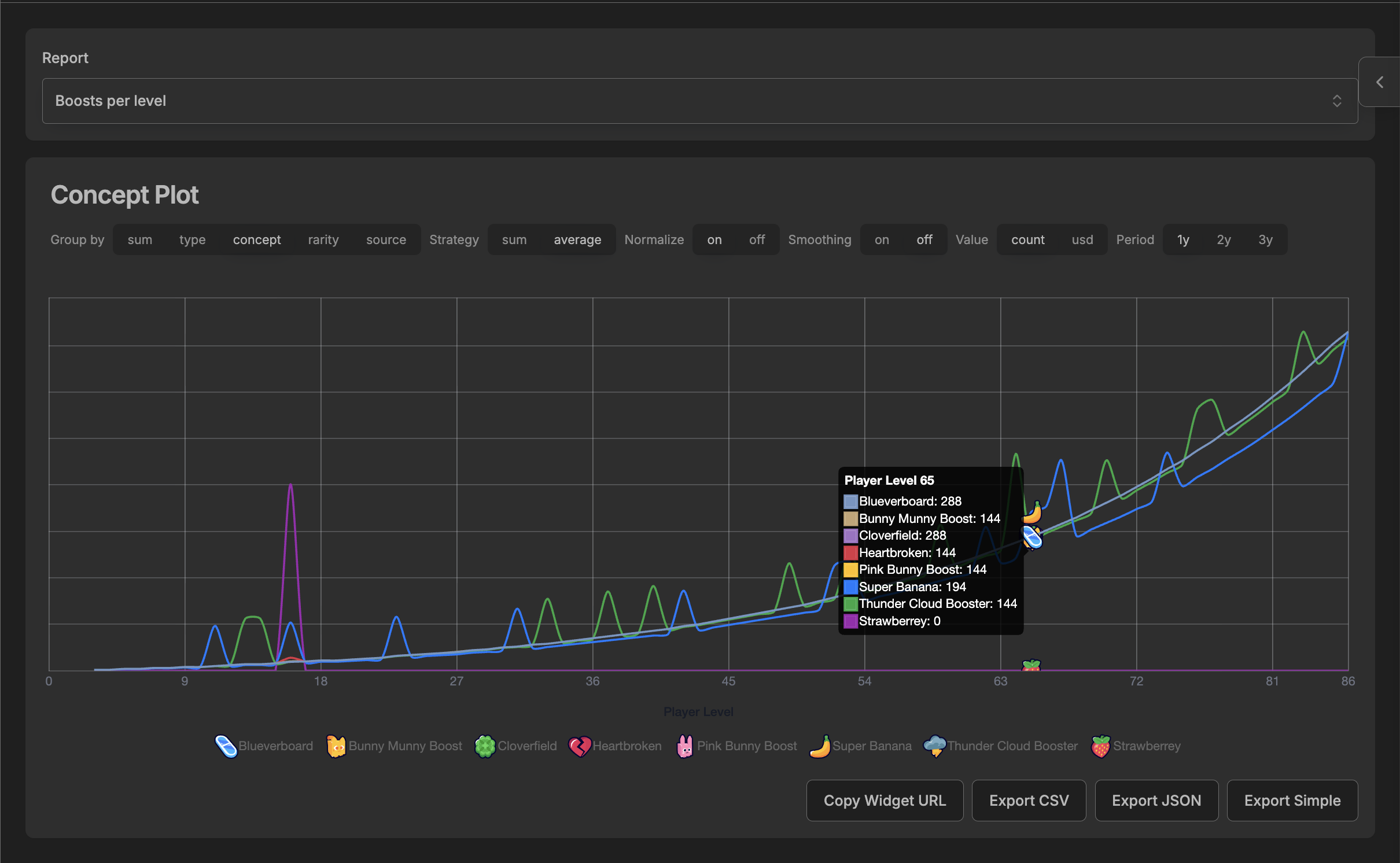Switch Value to usd
This screenshot has height=863, width=1400.
1082,239
